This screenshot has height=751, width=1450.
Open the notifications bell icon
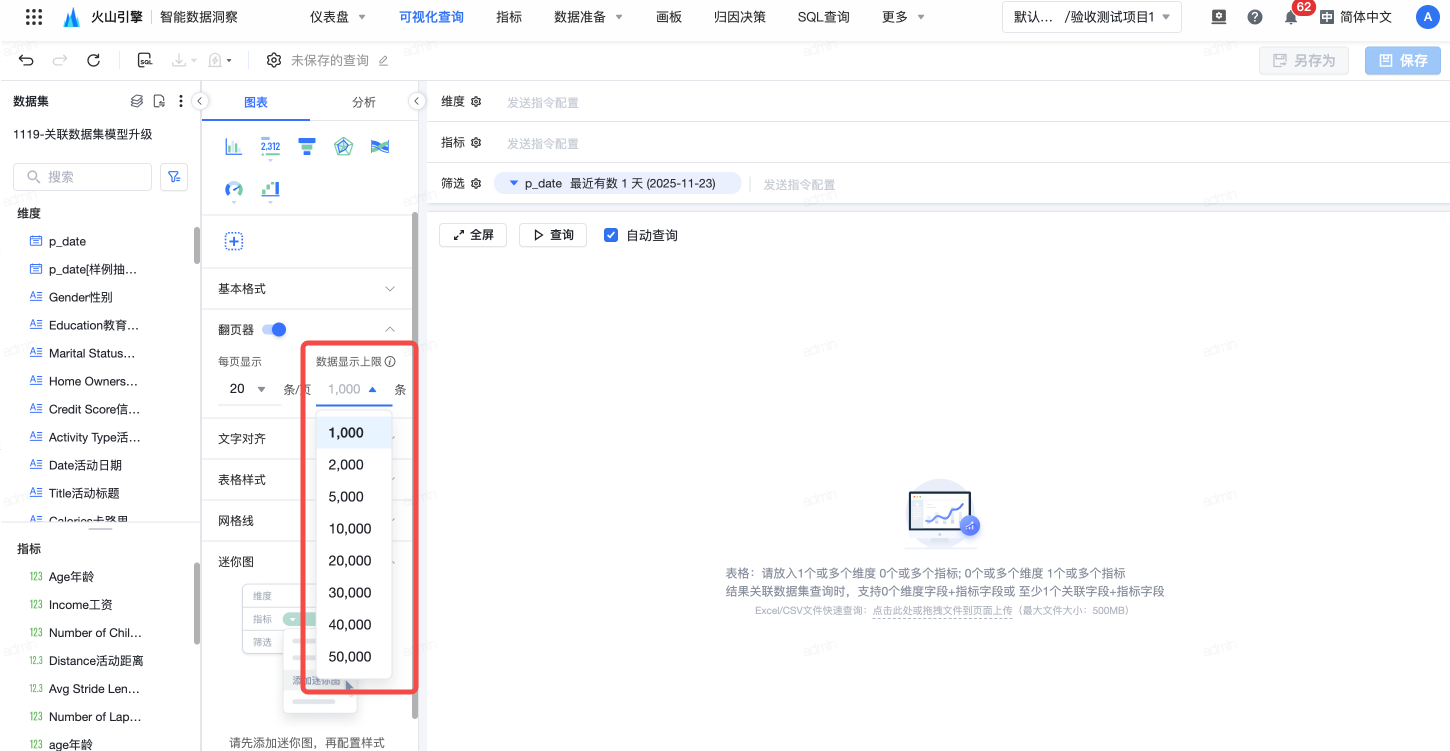coord(1291,17)
